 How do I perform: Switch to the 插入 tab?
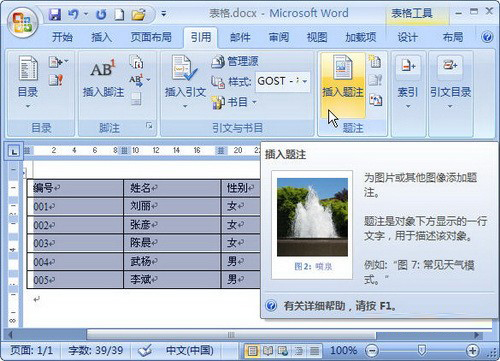102,37
